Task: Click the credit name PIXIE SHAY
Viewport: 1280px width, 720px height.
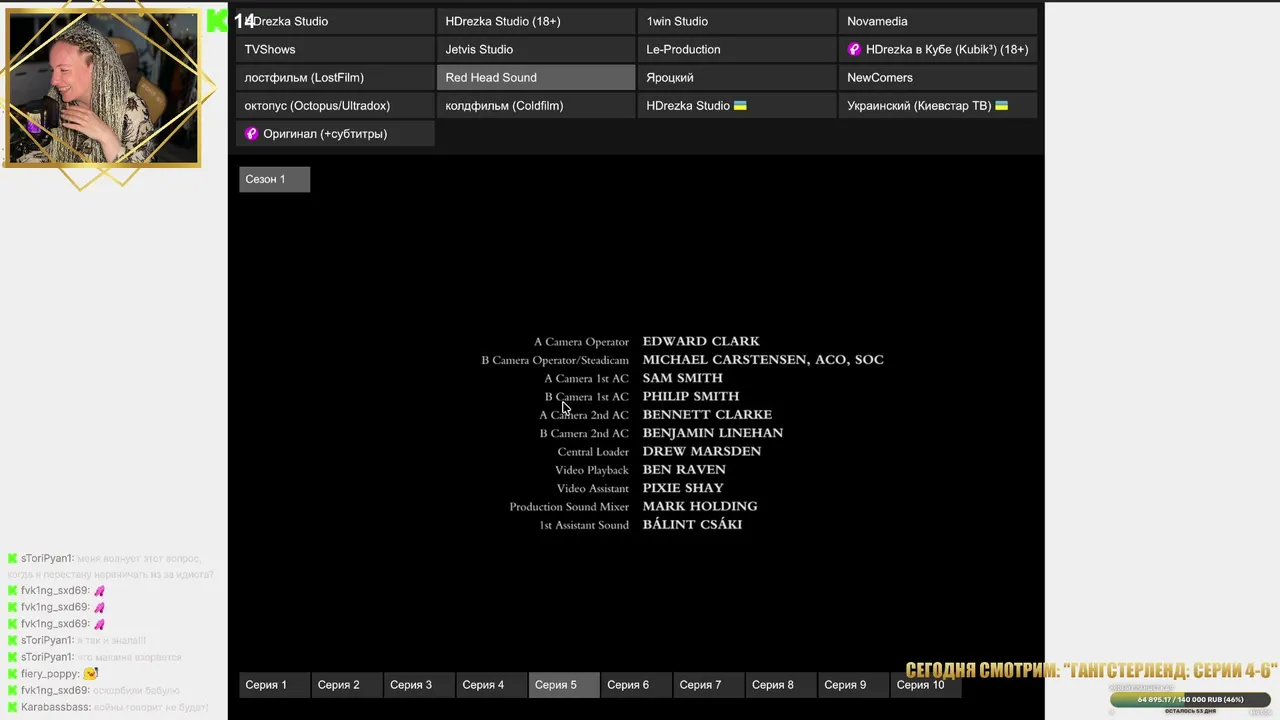Action: point(683,488)
